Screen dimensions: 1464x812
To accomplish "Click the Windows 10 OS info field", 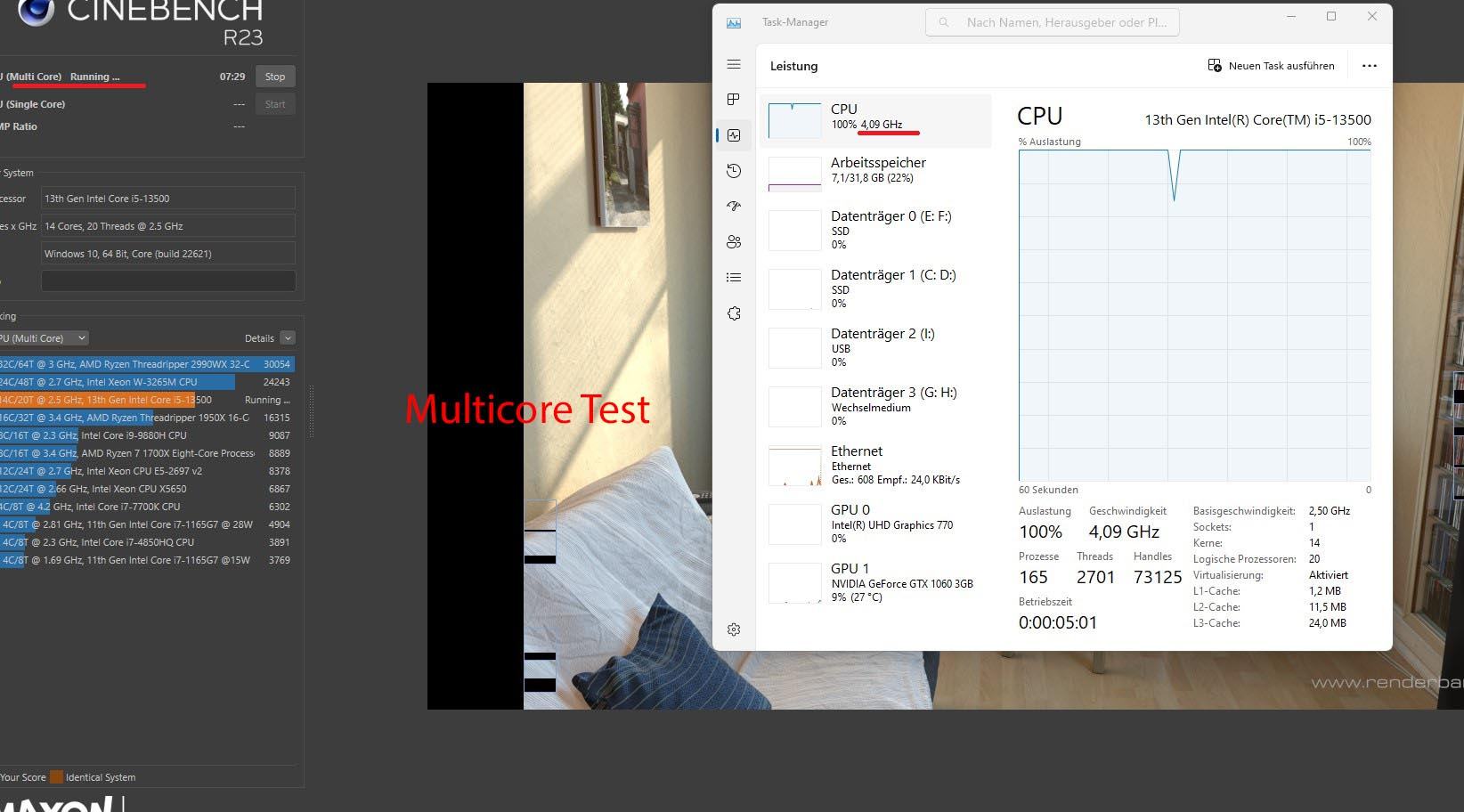I will (168, 254).
